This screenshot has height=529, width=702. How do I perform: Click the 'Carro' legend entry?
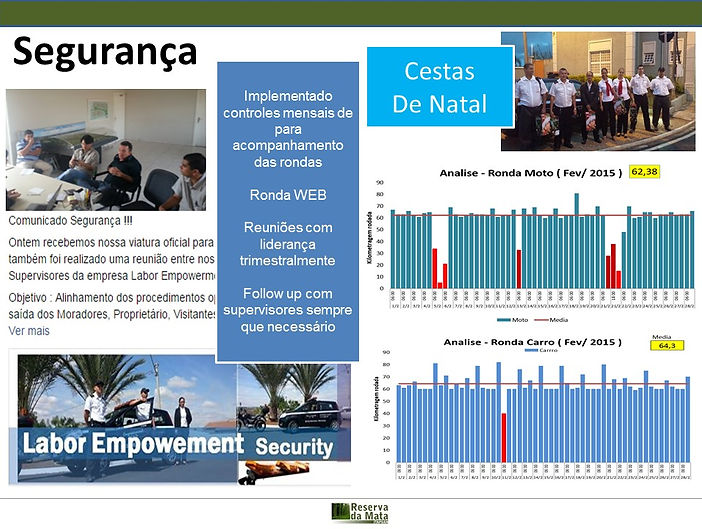541,350
